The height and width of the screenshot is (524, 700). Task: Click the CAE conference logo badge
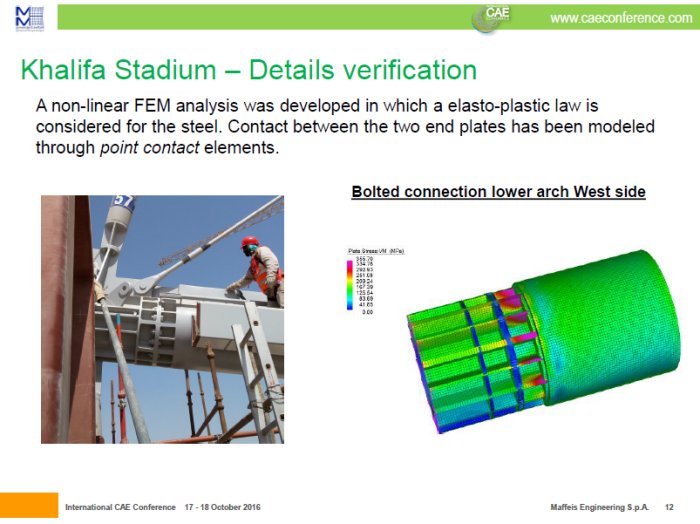pos(495,18)
